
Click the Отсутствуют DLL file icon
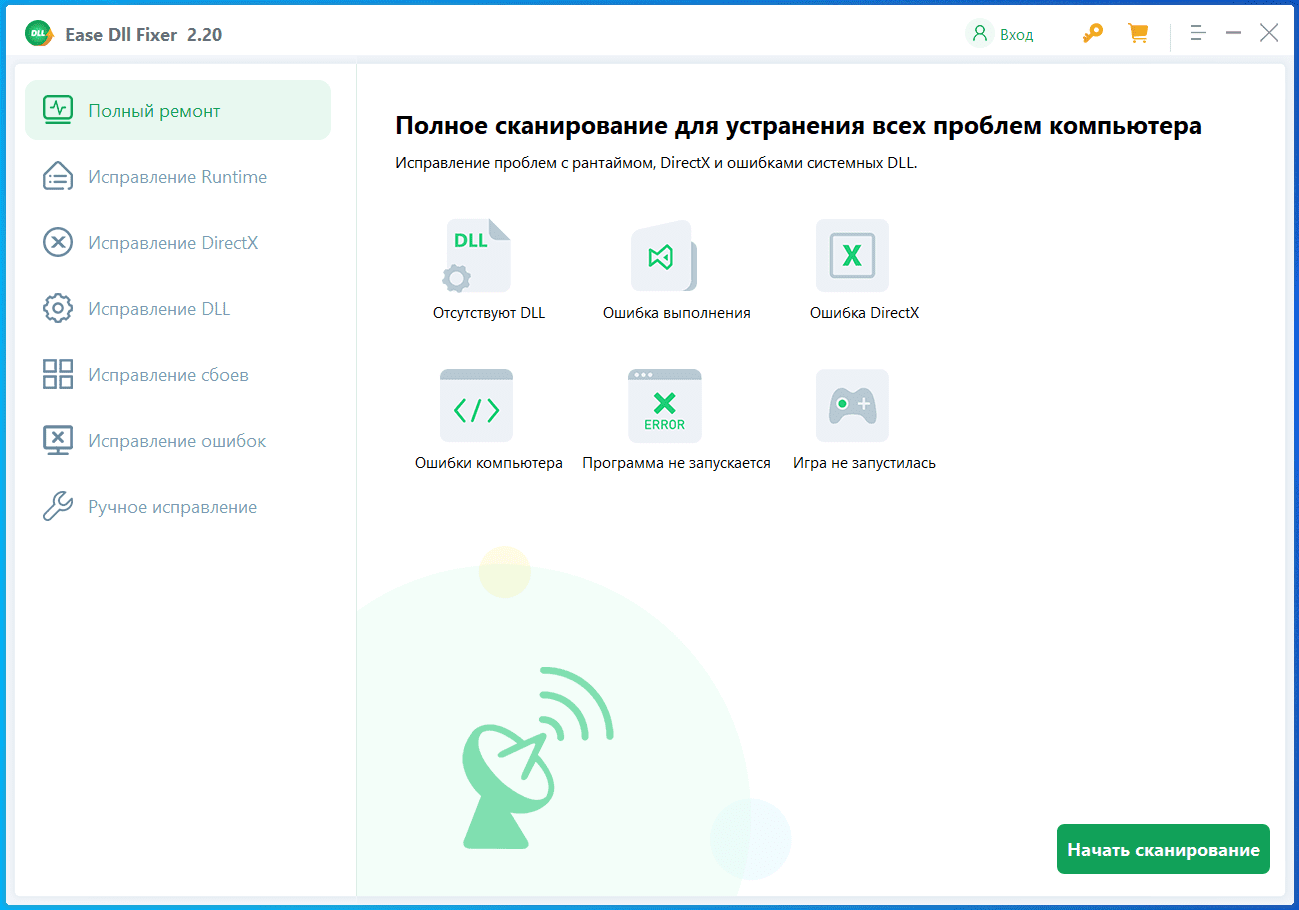click(477, 256)
